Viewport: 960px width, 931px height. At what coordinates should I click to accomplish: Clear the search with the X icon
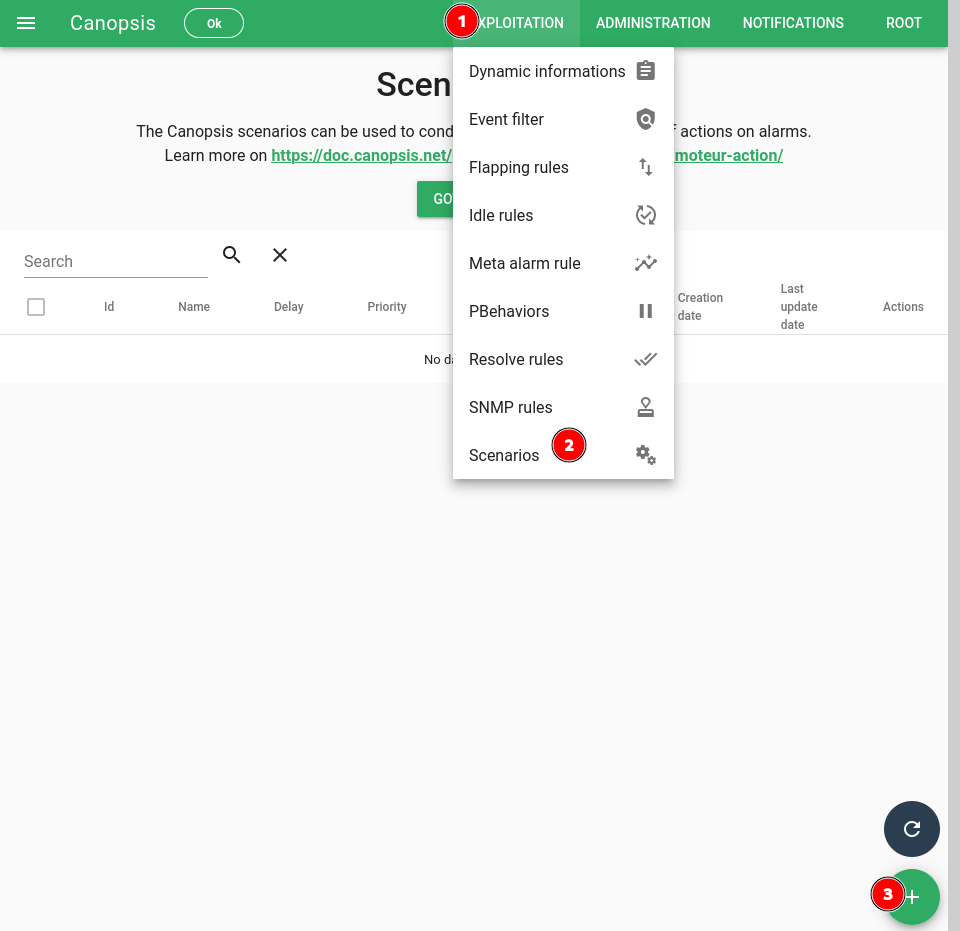280,255
